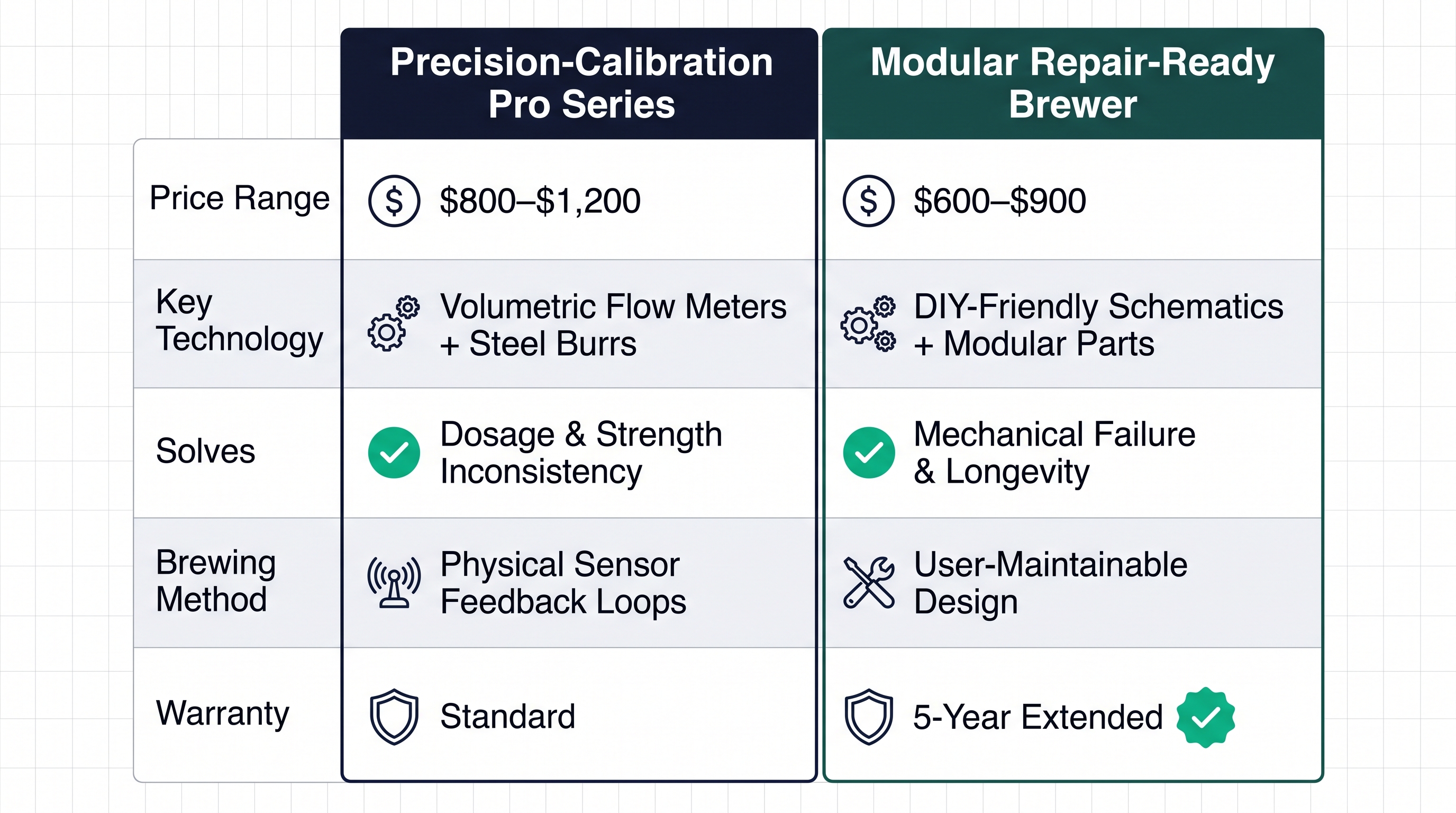This screenshot has height=813, width=1456.
Task: Click the Solves row label
Action: point(206,451)
